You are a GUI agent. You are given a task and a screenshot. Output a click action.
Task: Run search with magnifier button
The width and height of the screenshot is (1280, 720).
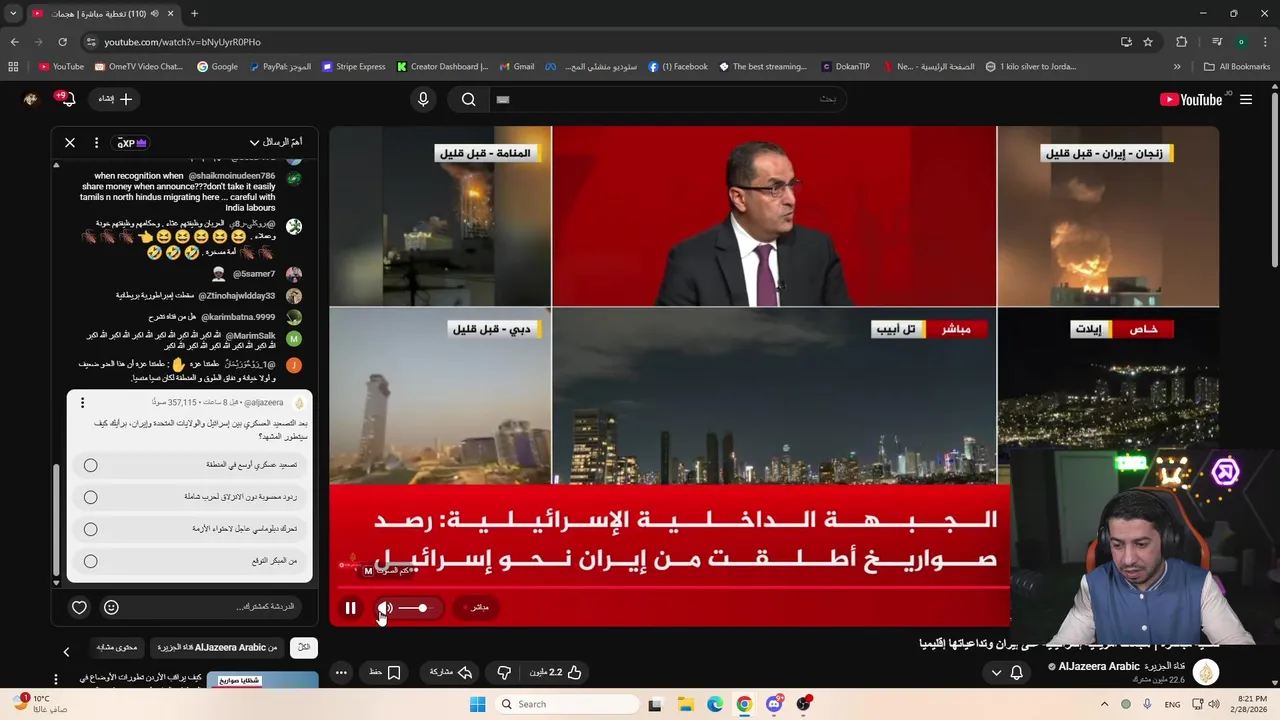point(468,99)
